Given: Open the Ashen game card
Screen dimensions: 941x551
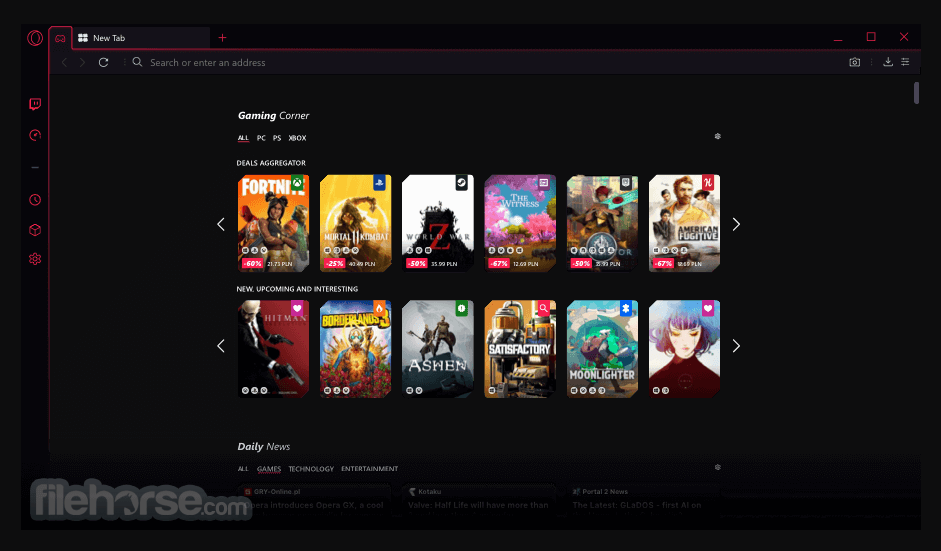Looking at the screenshot, I should pos(438,349).
